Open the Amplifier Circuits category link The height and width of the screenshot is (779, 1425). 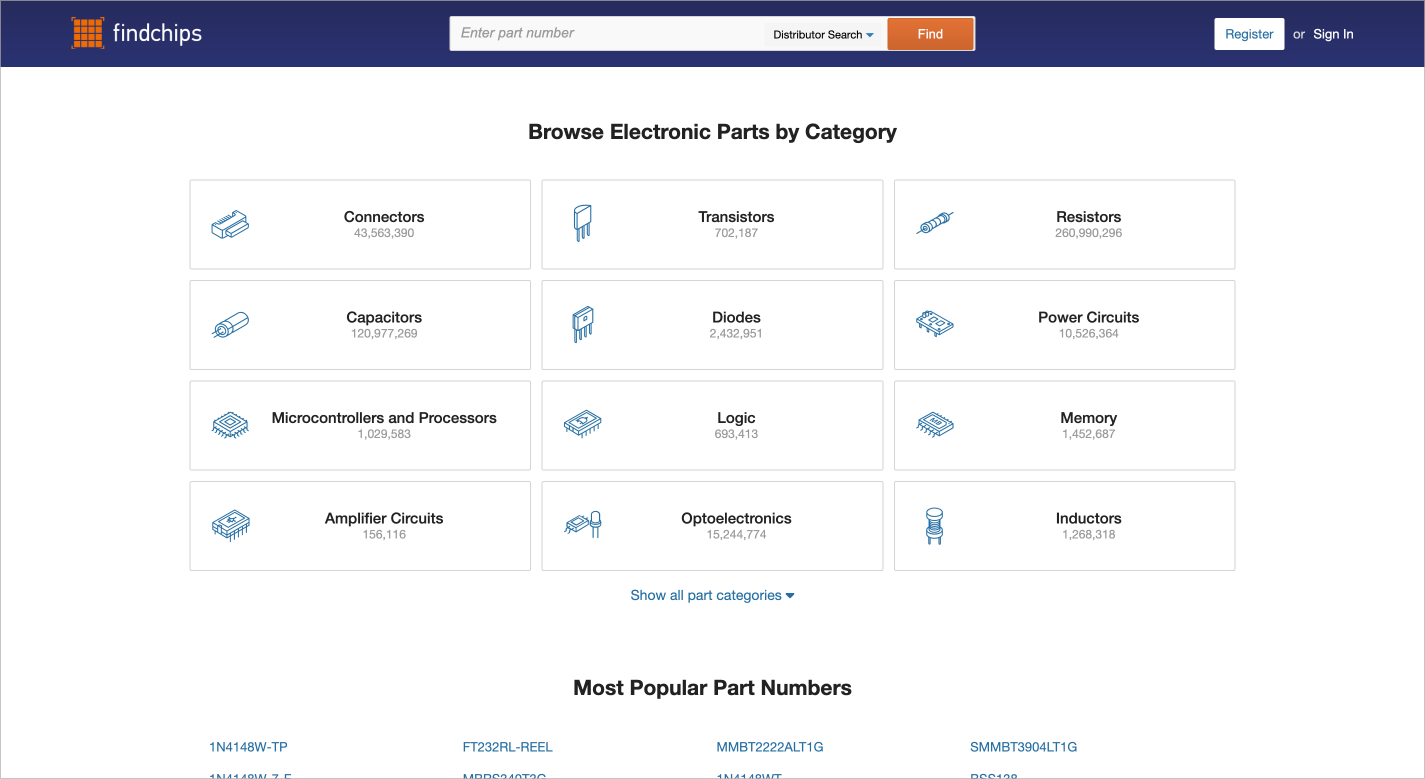pos(384,518)
